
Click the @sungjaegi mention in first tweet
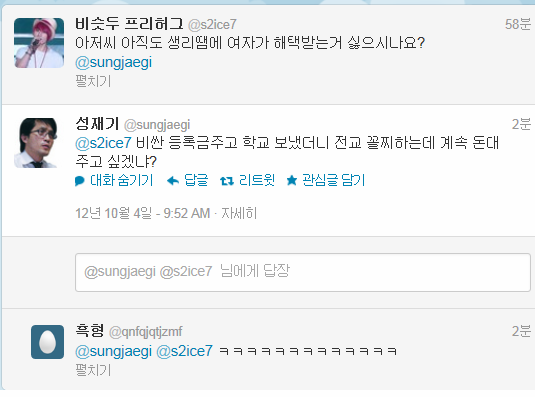click(x=113, y=62)
